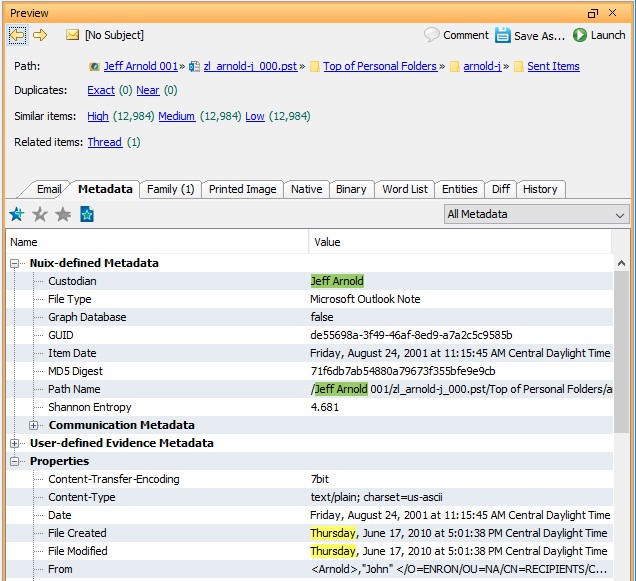Click the blue star document icon
The image size is (636, 581).
86,214
